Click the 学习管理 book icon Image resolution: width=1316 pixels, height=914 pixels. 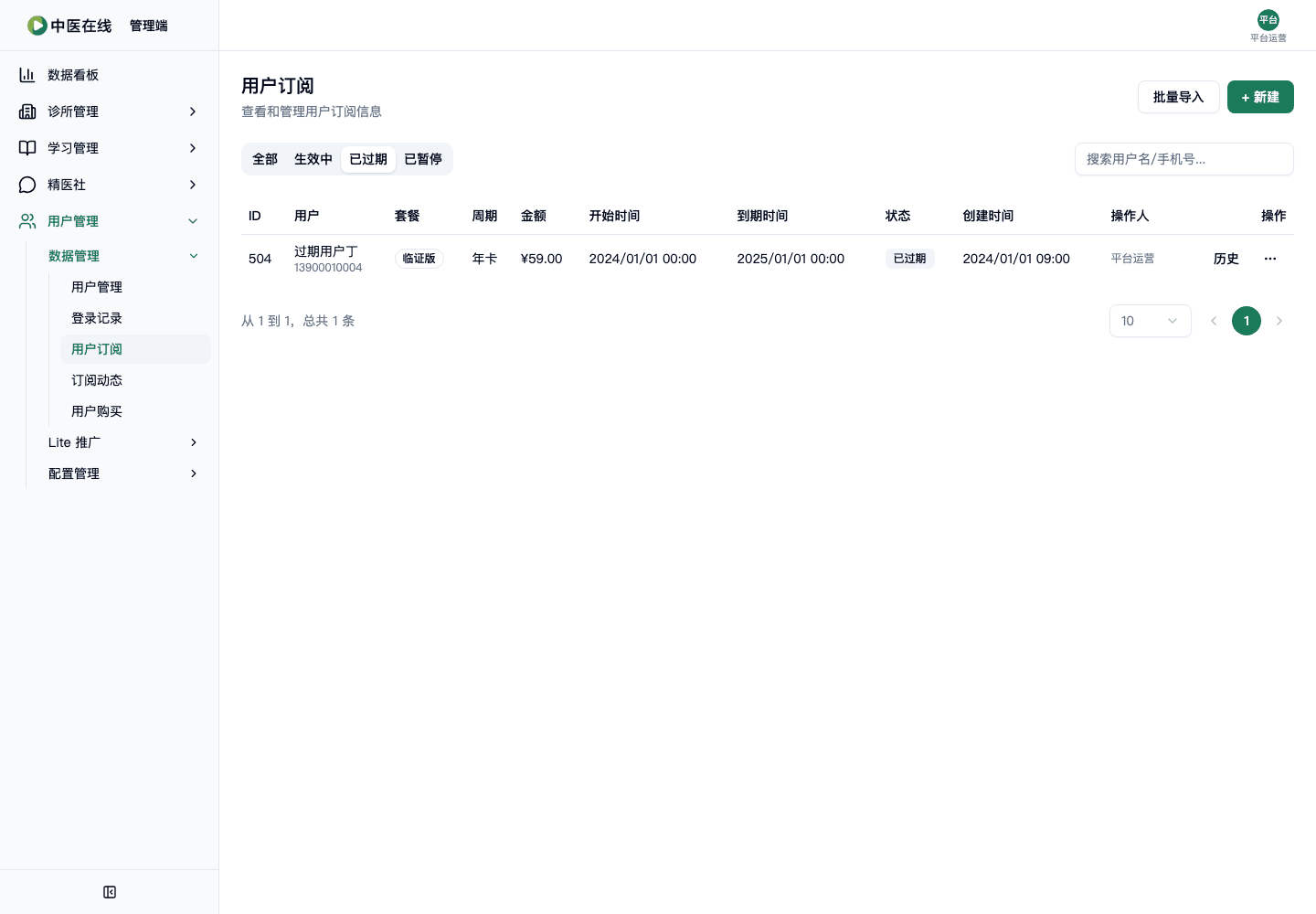coord(27,148)
